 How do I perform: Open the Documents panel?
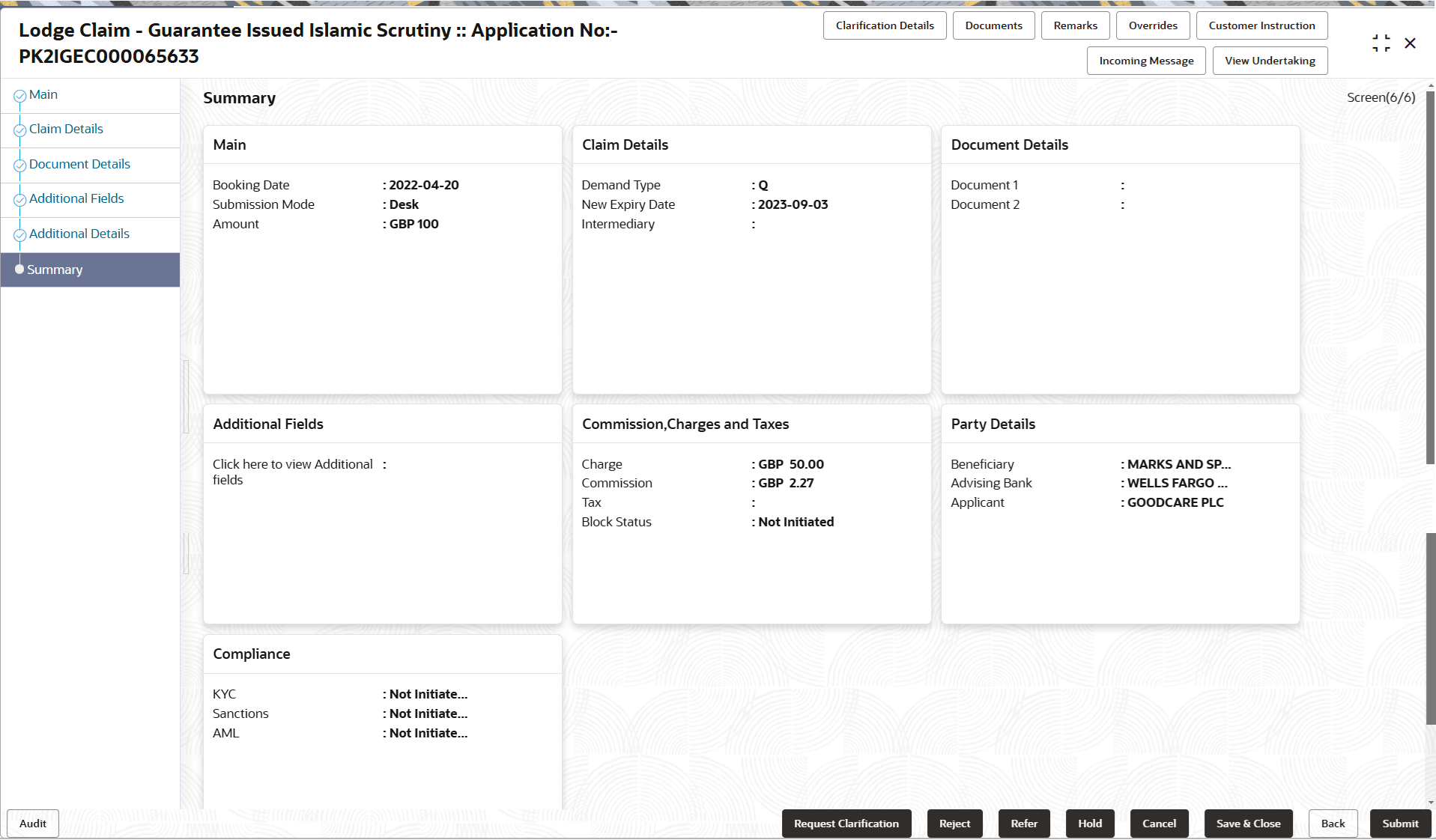(993, 25)
